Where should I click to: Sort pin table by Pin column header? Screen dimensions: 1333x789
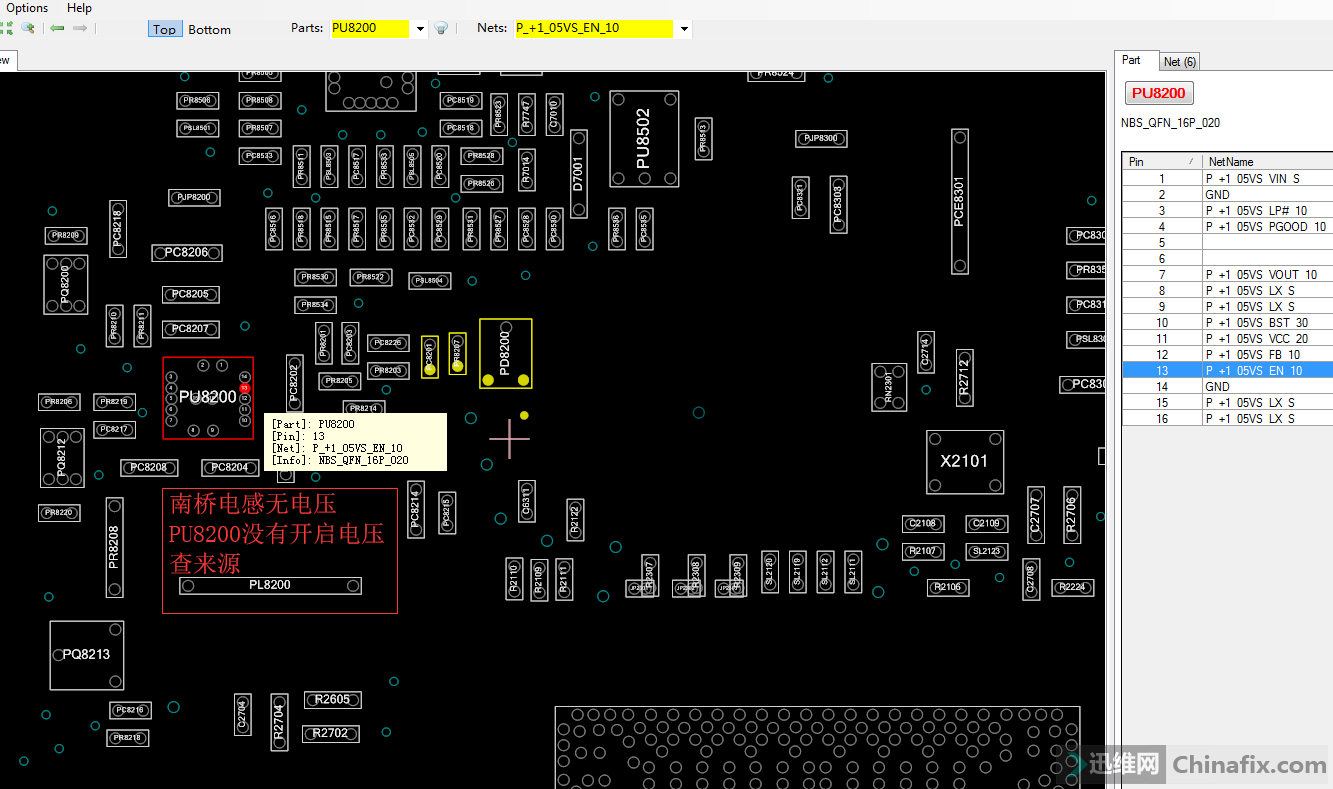[1160, 161]
